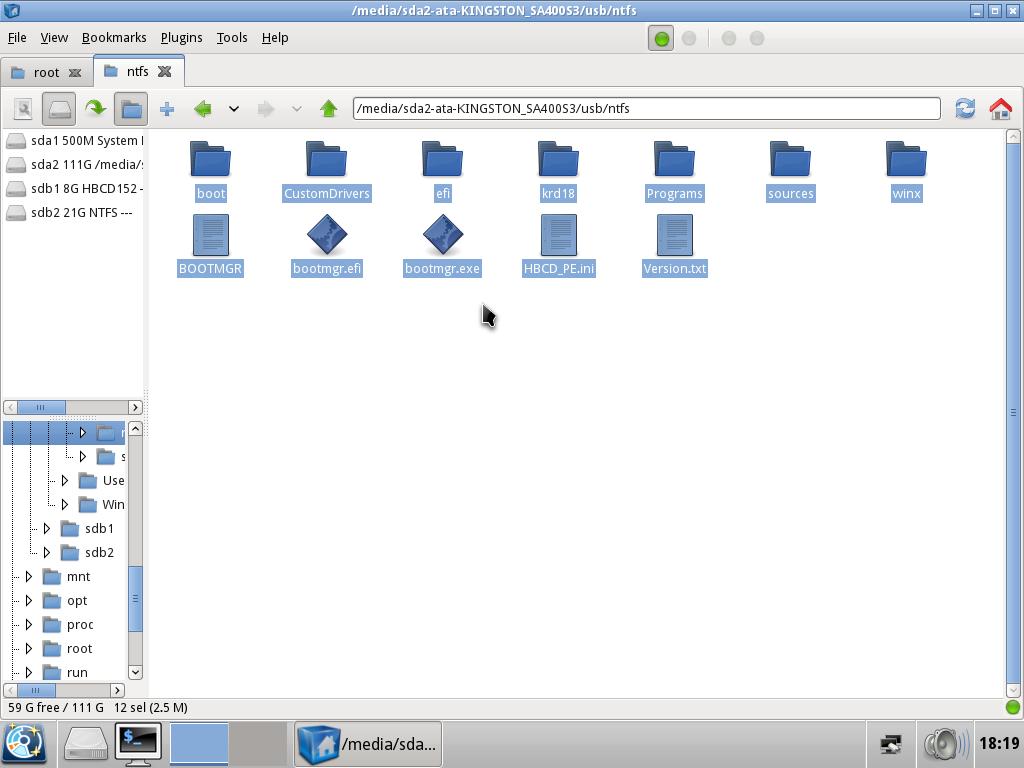Refresh the folder with the blue reload icon
The image size is (1024, 768).
pos(964,109)
